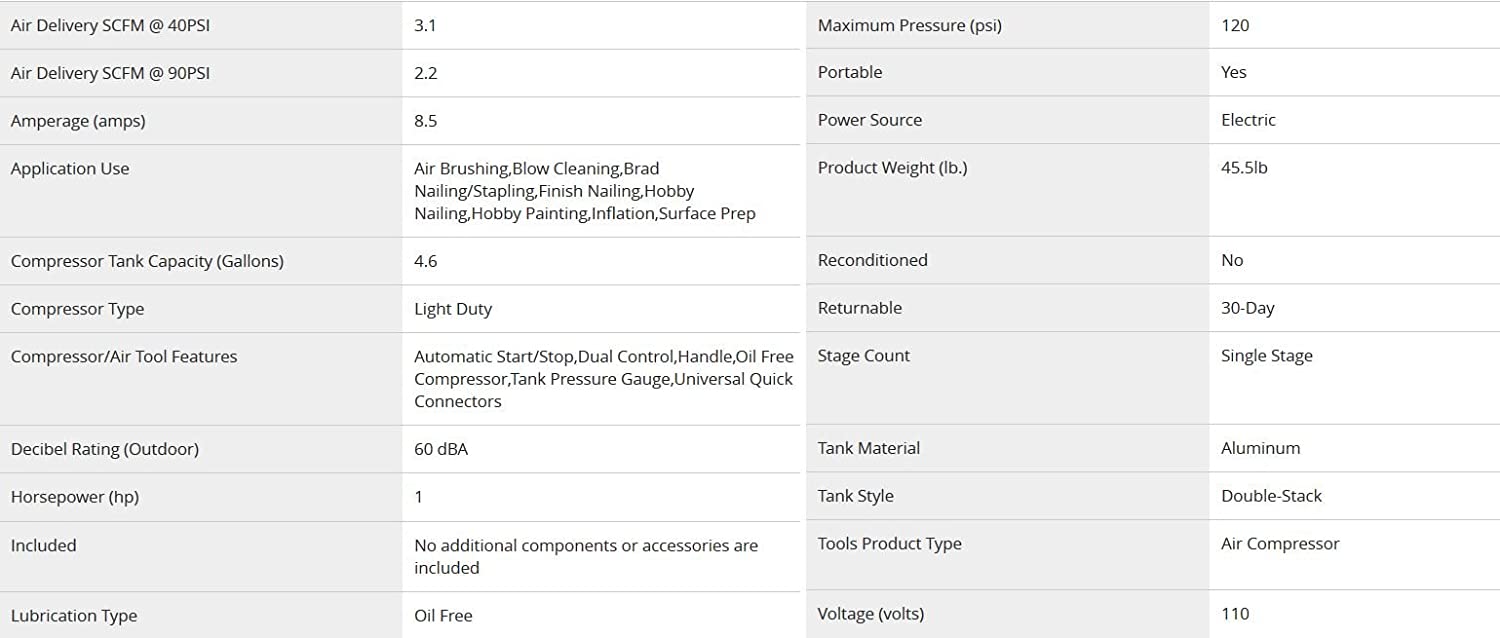
Task: Click the Air Delivery SCFM @ 40PSI label
Action: click(110, 26)
